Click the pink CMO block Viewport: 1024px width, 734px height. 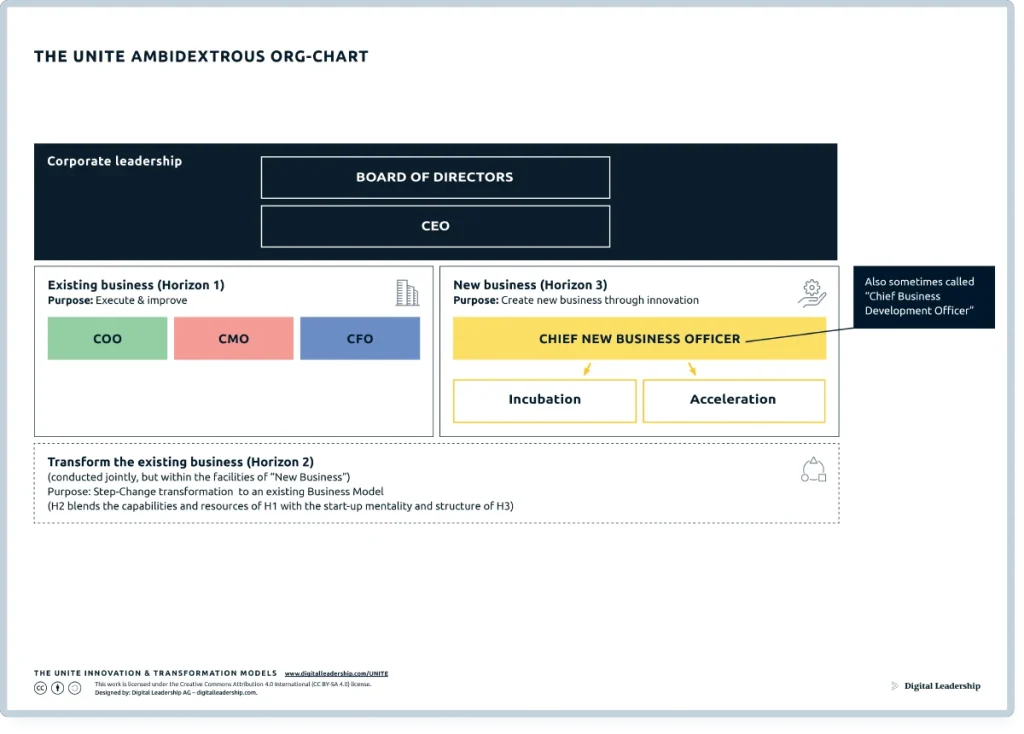pos(233,339)
